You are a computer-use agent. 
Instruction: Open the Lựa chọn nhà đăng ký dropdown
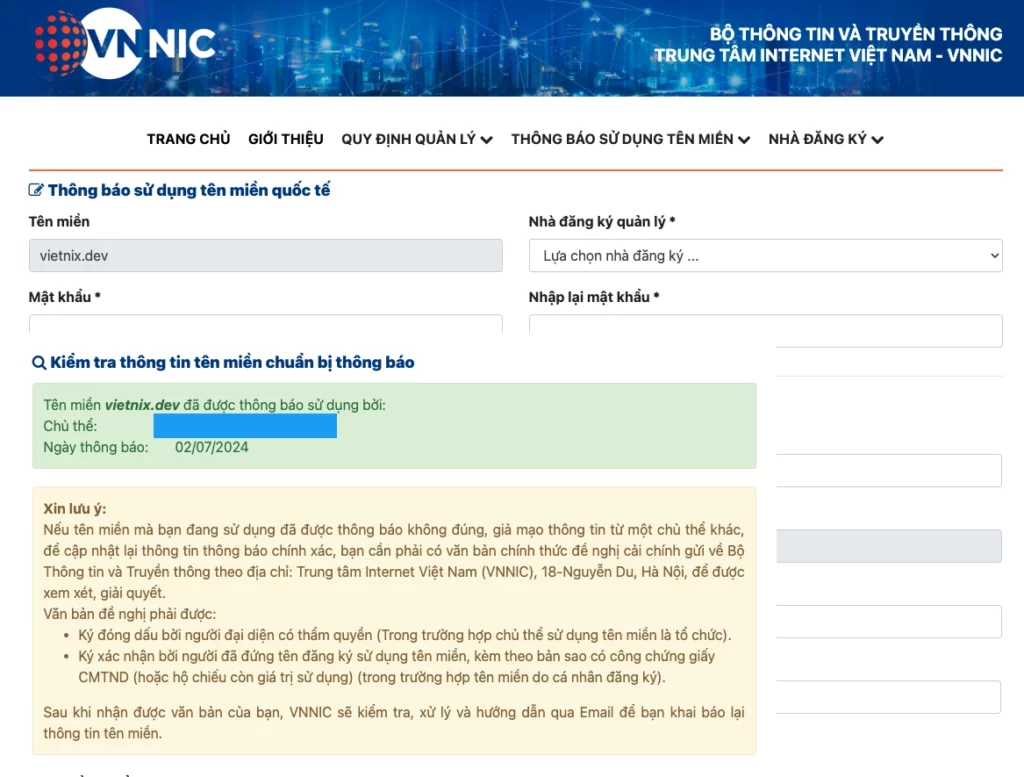[x=765, y=256]
